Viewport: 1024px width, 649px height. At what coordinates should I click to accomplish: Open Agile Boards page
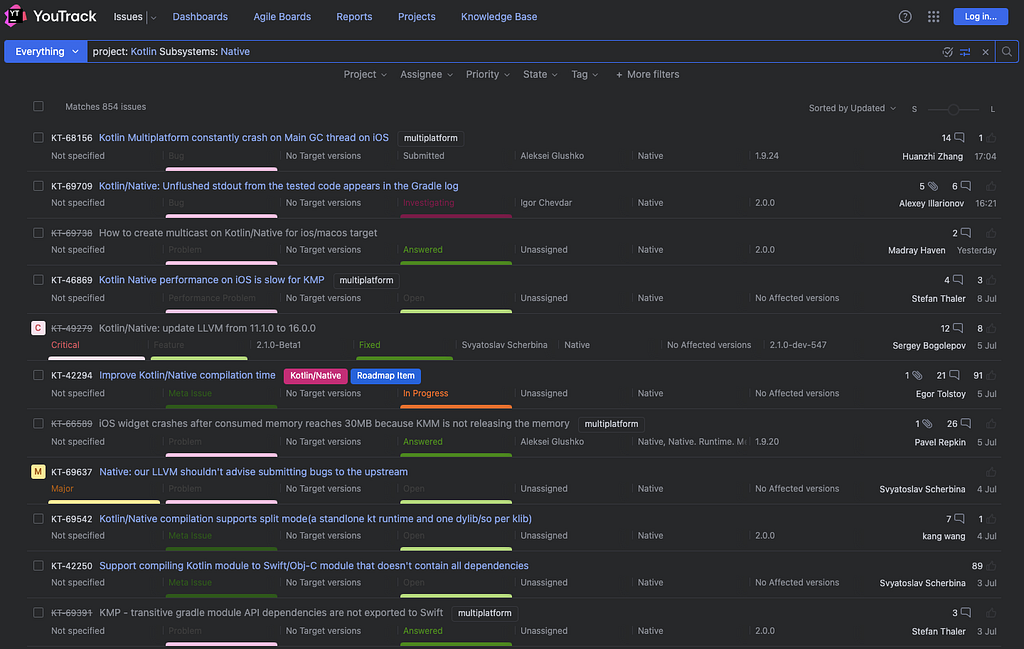(282, 17)
